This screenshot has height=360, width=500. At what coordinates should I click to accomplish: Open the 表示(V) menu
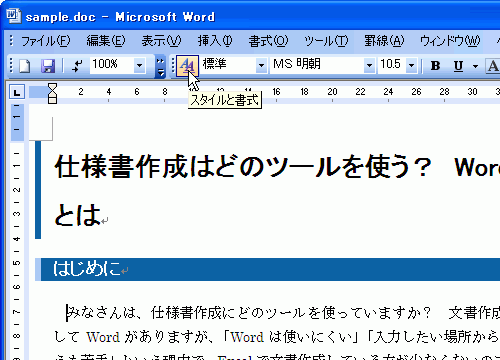[161, 41]
